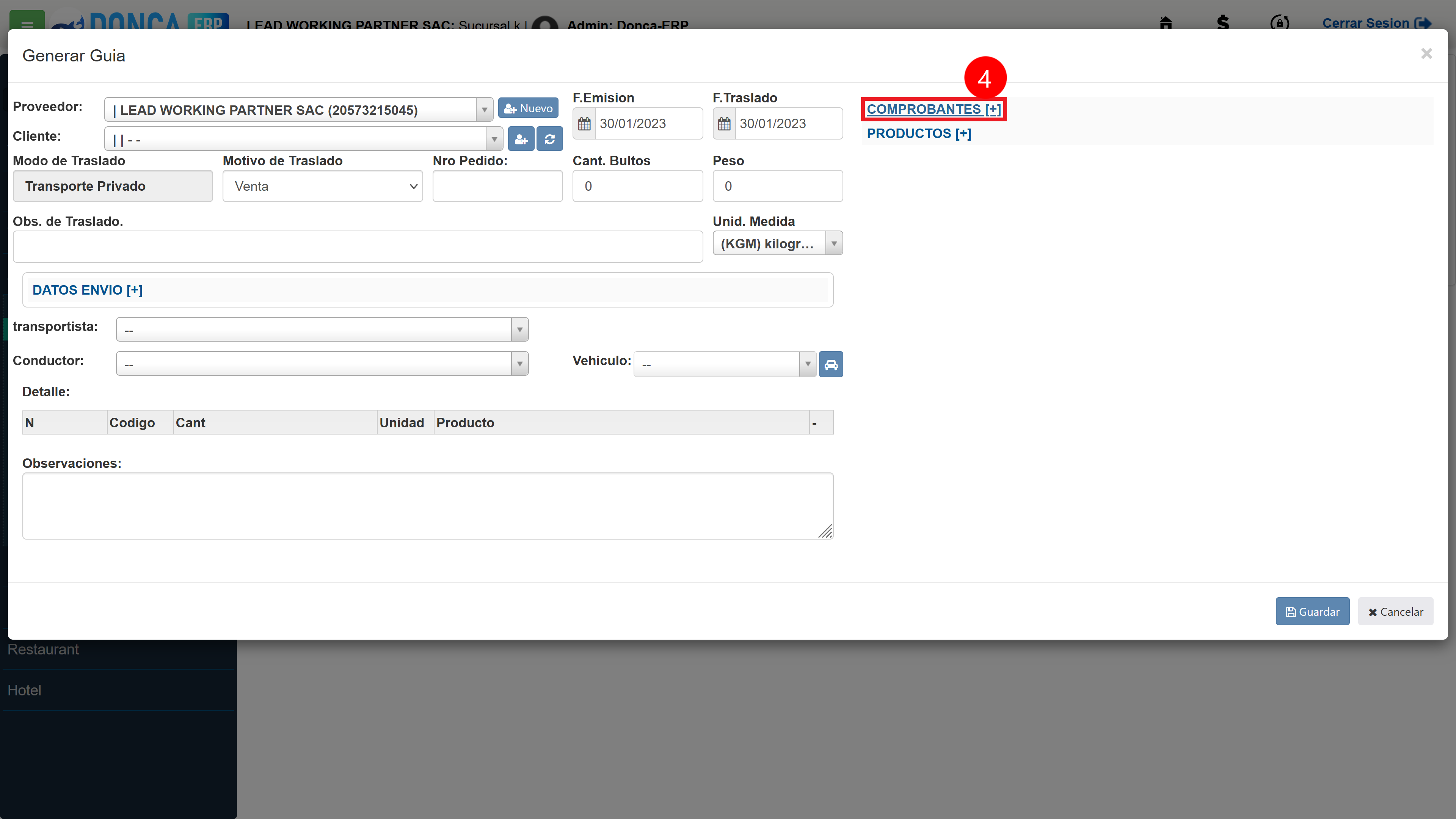Open Proveedor dropdown
The width and height of the screenshot is (1456, 819).
coord(298,110)
